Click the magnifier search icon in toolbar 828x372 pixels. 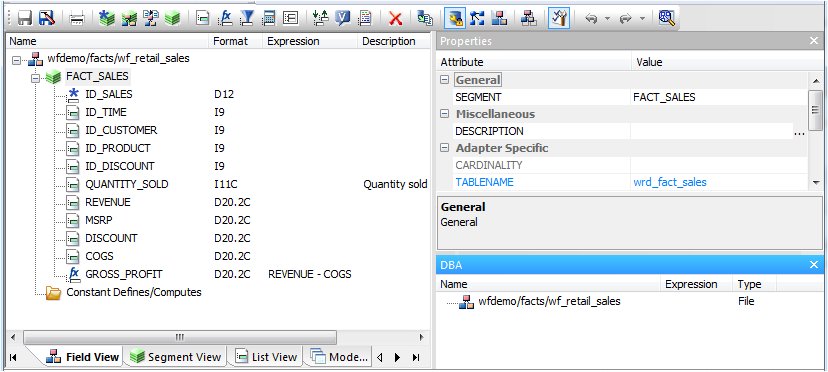(667, 18)
